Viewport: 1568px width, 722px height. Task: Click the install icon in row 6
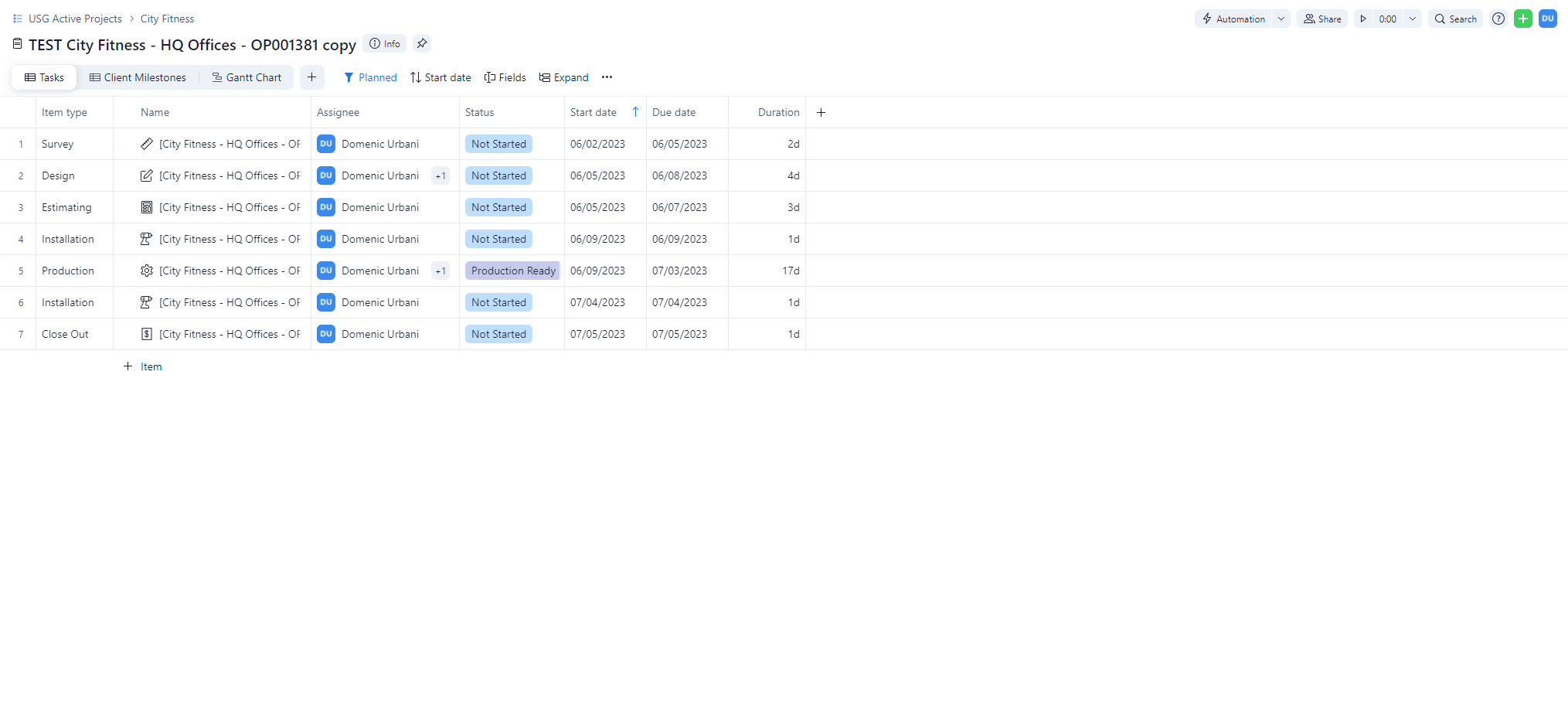pyautogui.click(x=147, y=302)
